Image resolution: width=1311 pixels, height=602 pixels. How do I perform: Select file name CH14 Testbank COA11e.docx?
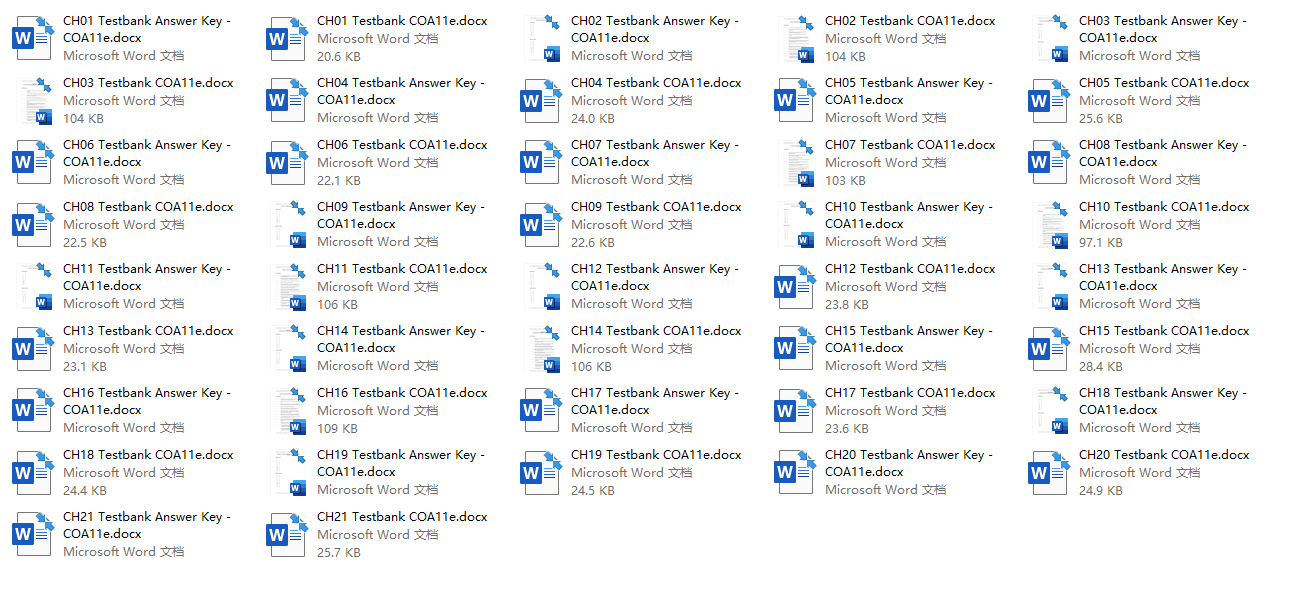point(656,331)
